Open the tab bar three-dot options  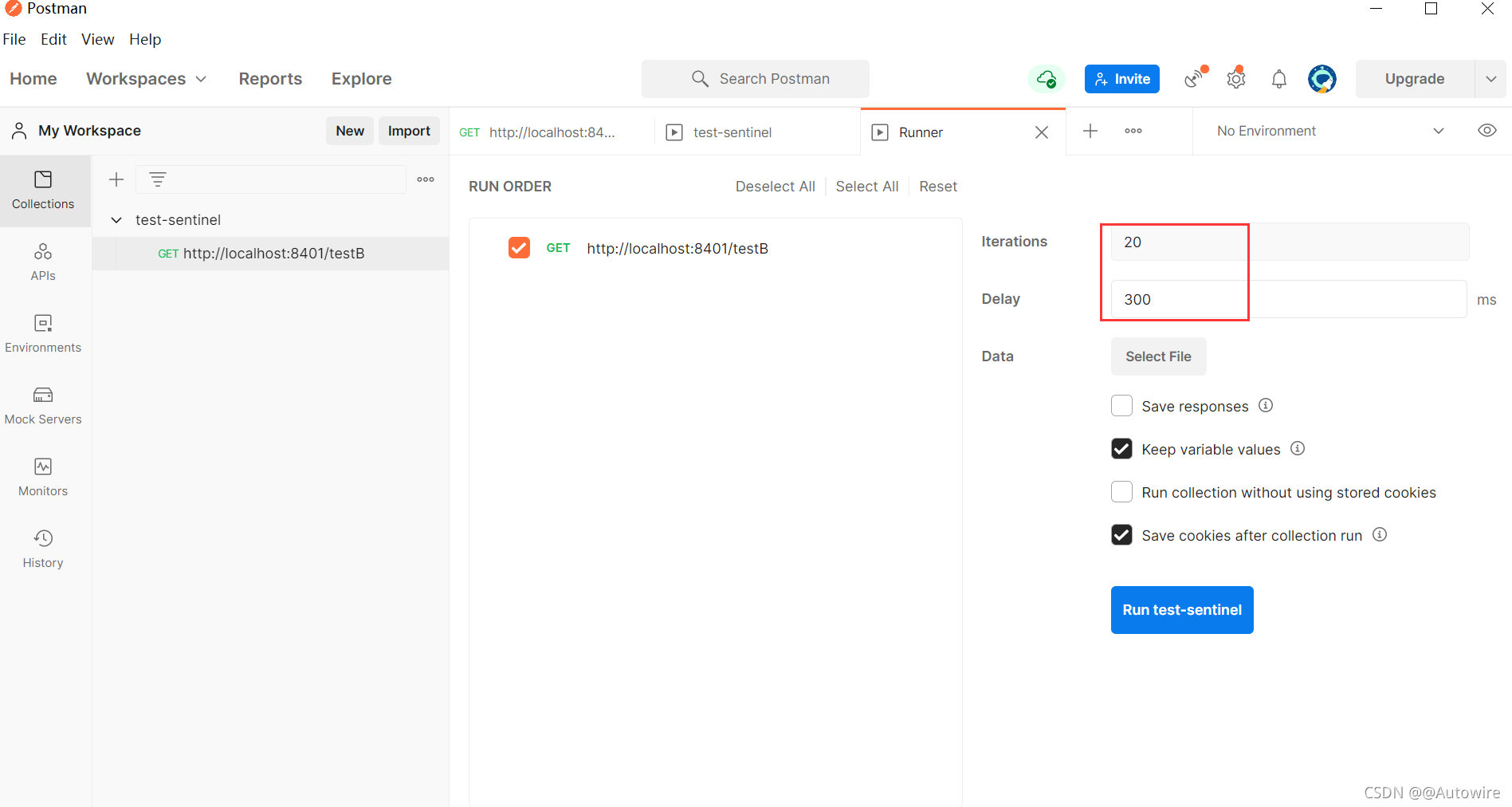[1133, 131]
